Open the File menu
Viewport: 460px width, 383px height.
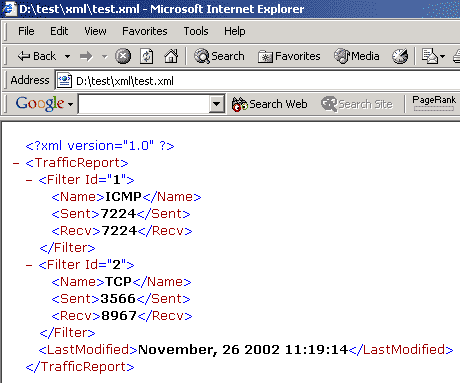[x=26, y=31]
